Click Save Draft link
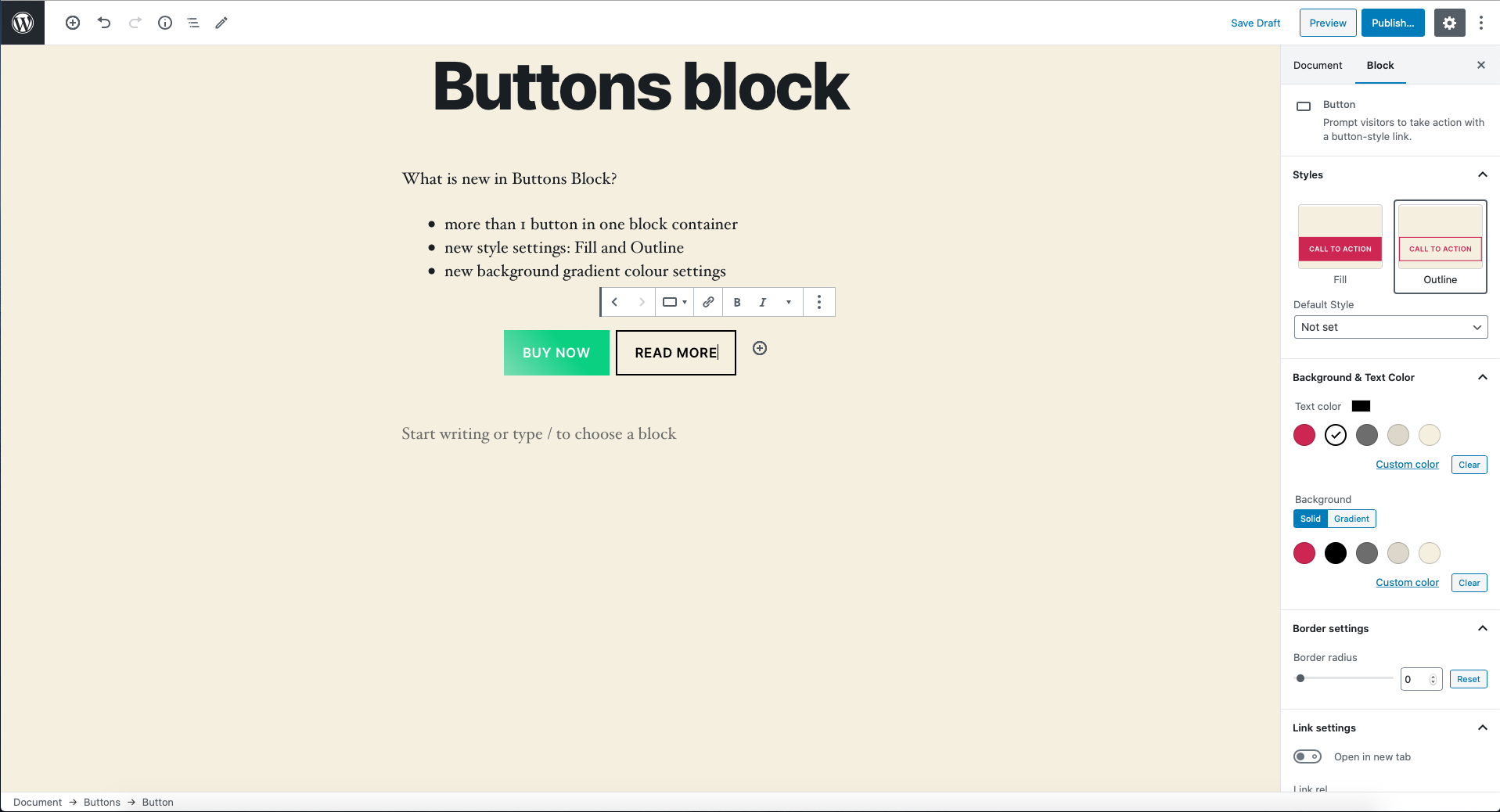The image size is (1500, 812). (1255, 23)
